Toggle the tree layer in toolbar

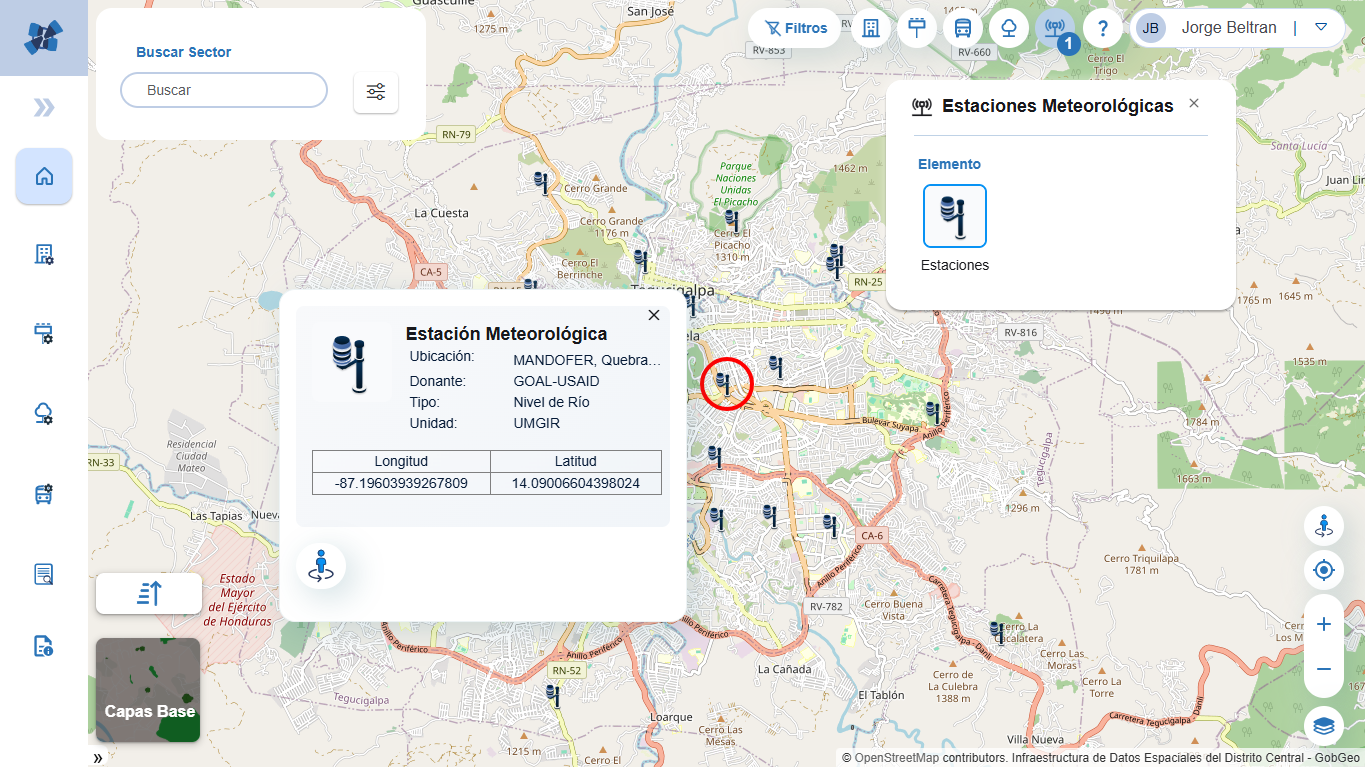coord(1009,28)
